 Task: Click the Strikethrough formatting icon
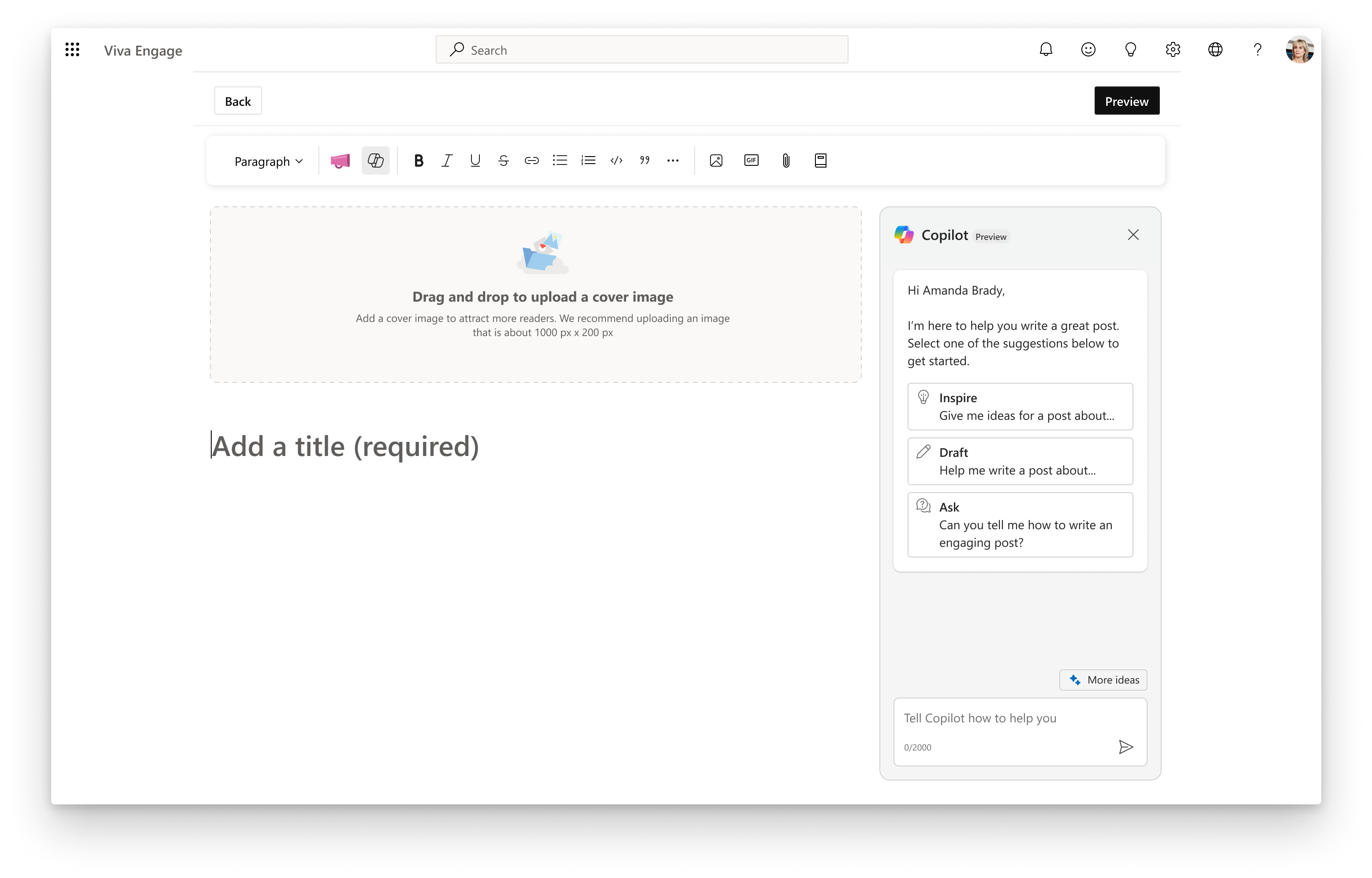(503, 160)
